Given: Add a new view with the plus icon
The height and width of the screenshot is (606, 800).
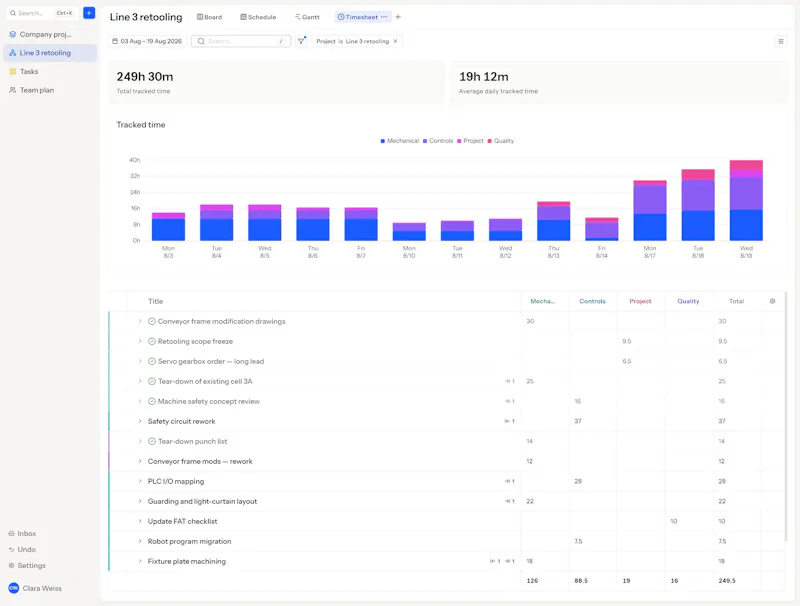Looking at the screenshot, I should [398, 17].
